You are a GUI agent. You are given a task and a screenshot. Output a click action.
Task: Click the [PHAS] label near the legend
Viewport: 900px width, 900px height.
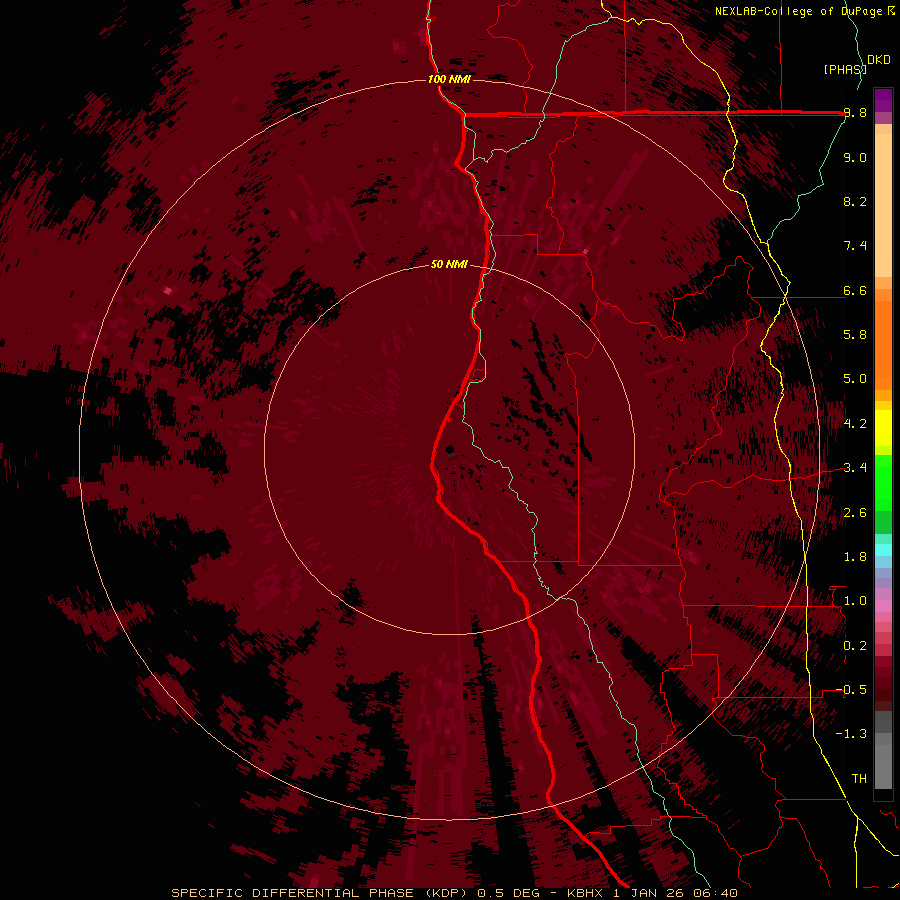(845, 69)
